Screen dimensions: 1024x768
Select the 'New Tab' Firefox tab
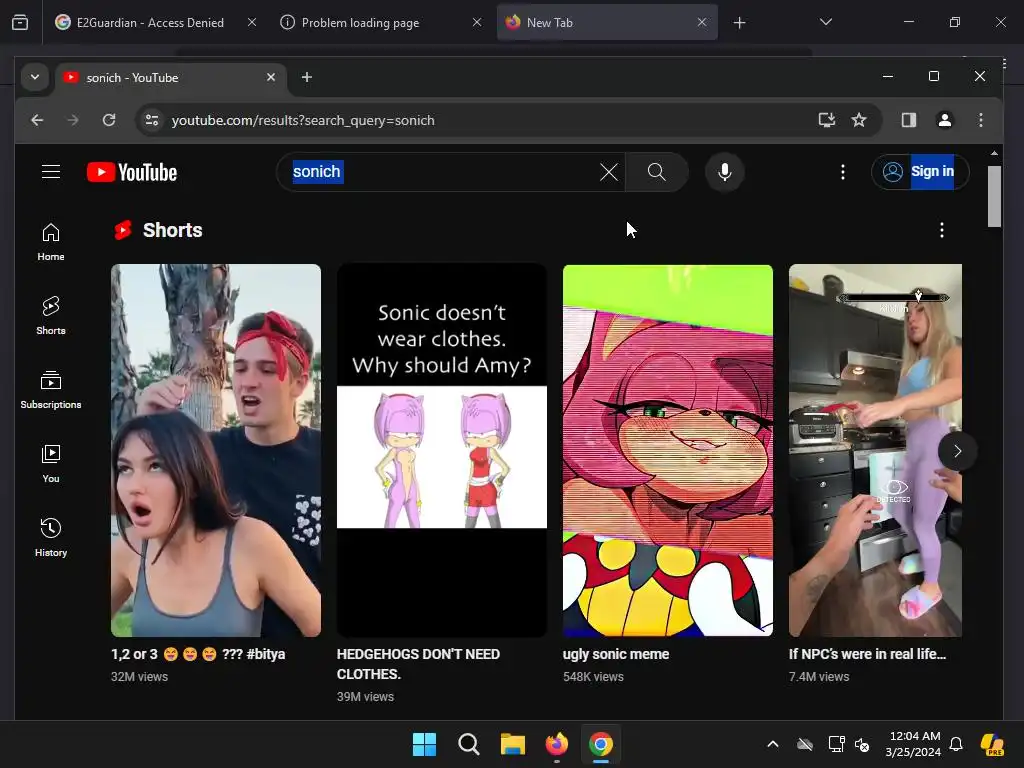[607, 22]
